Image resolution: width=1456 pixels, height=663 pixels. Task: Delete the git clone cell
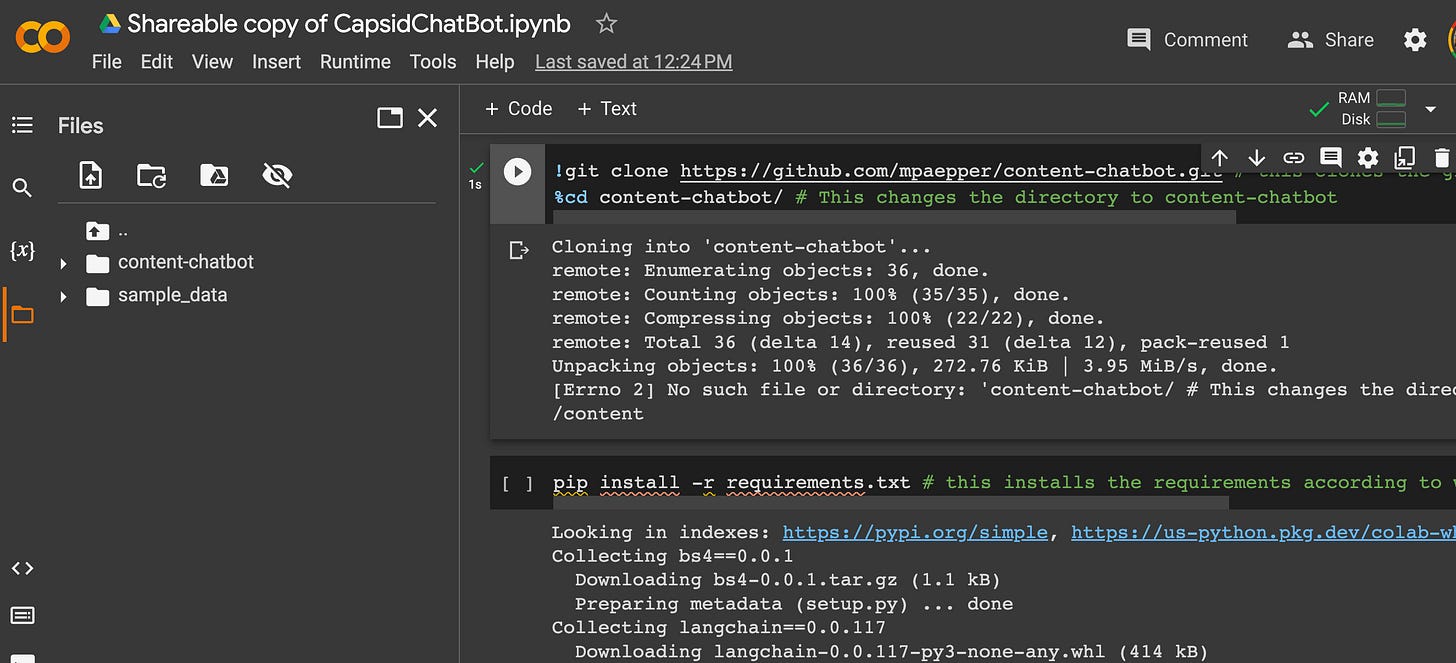[x=1441, y=158]
